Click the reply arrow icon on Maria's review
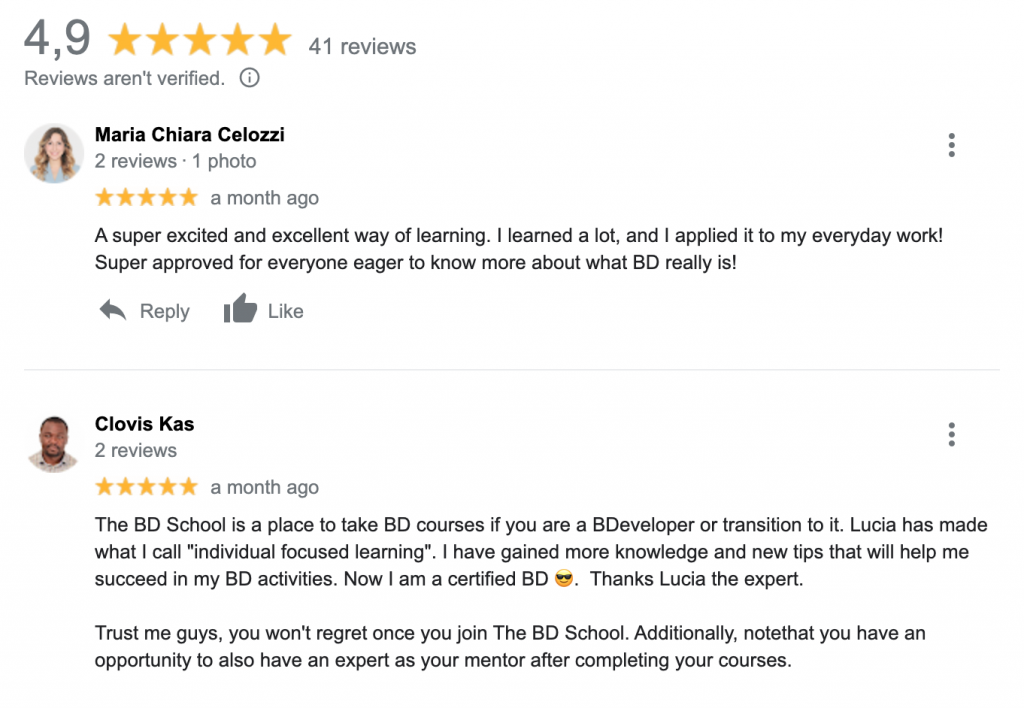Viewport: 1024px width, 708px height. click(x=113, y=310)
